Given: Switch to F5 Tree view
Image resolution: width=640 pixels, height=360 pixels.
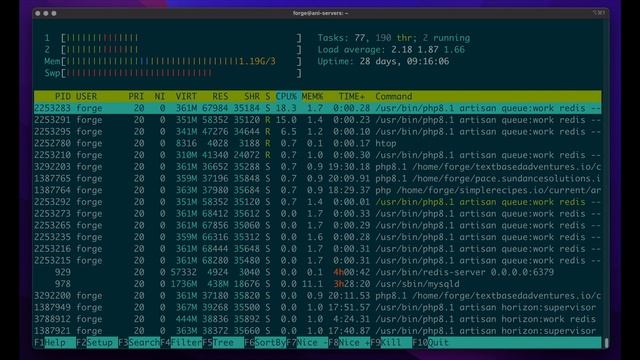Looking at the screenshot, I should click(223, 342).
